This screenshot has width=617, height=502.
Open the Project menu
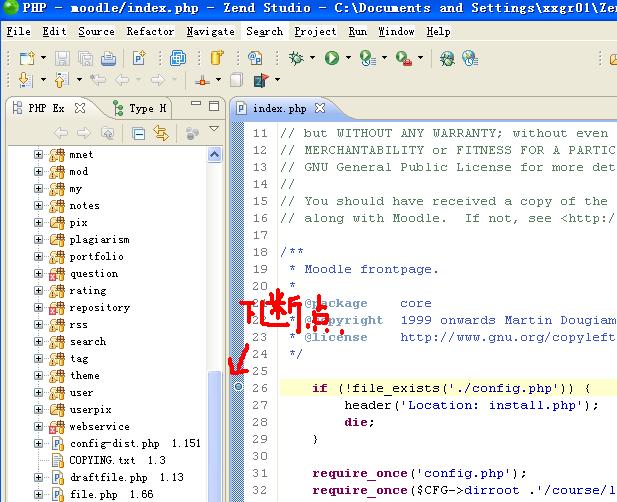pos(315,31)
